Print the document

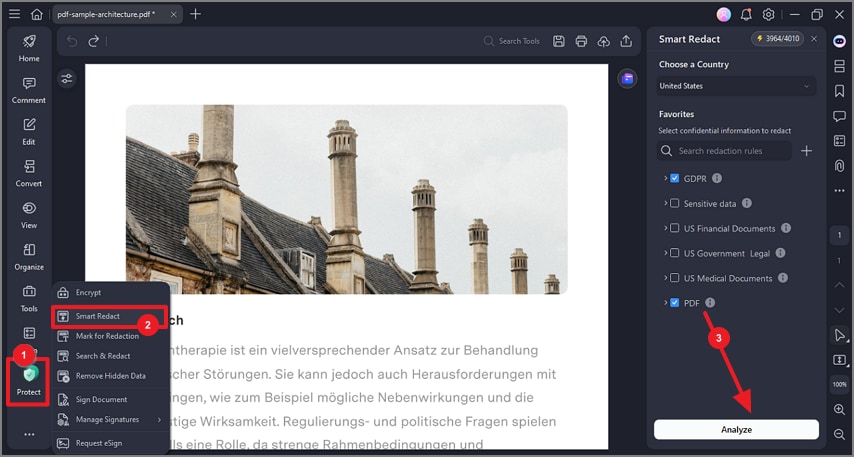point(581,41)
